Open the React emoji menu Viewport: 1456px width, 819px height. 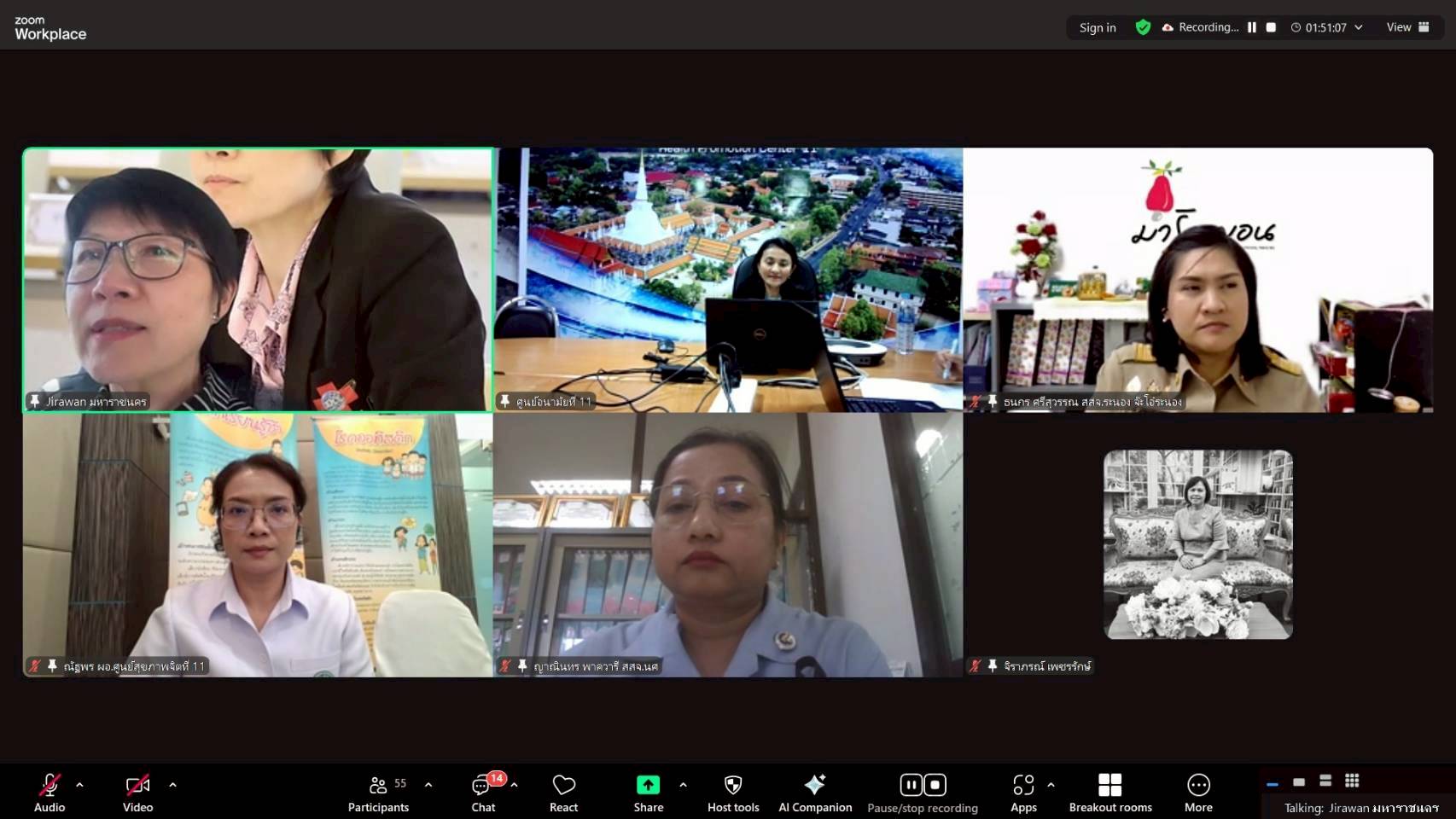[x=563, y=793]
